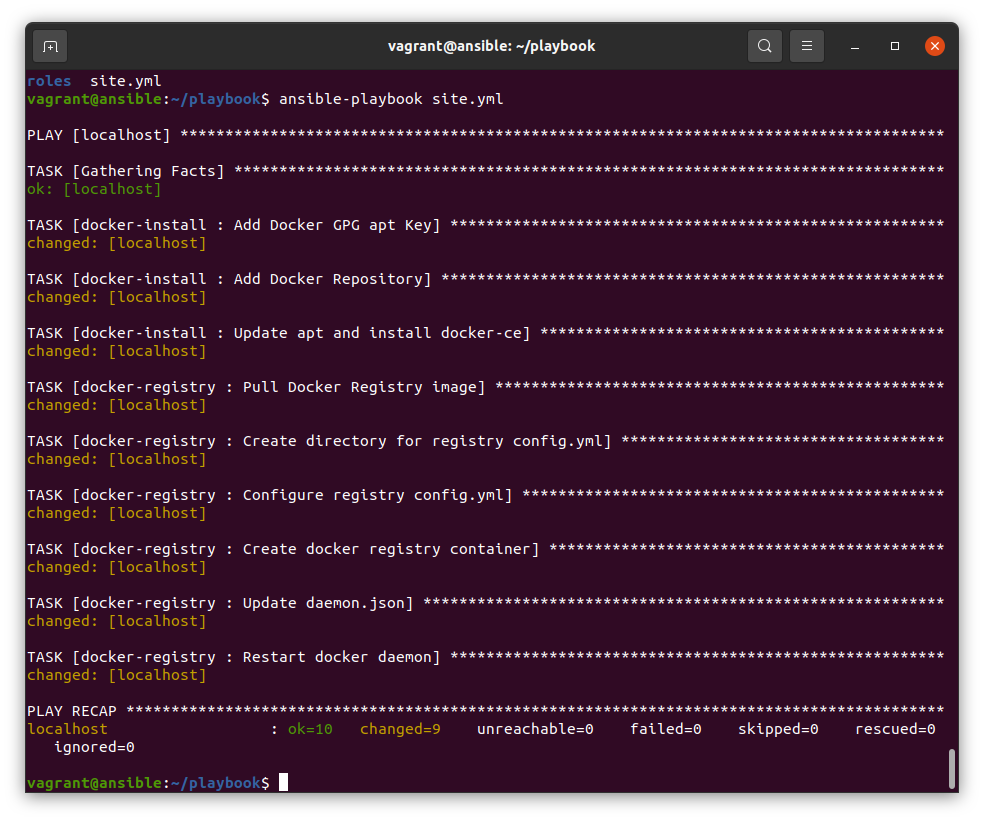Screen dimensions: 984x821
Task: Click 'changed: [localhost]' under Add Docker GPG apt Key
Action: point(117,243)
